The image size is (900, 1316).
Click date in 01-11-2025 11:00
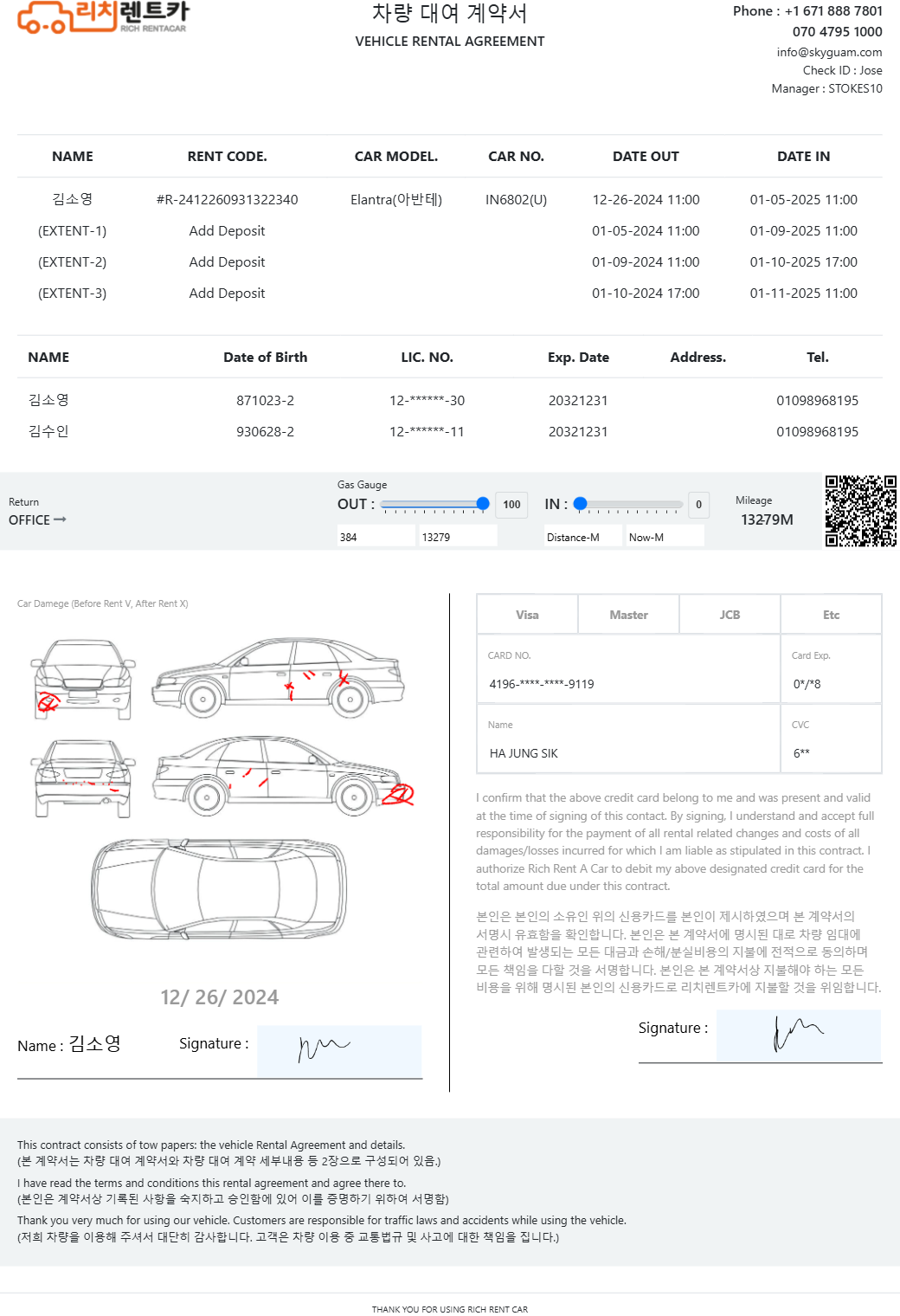(803, 294)
